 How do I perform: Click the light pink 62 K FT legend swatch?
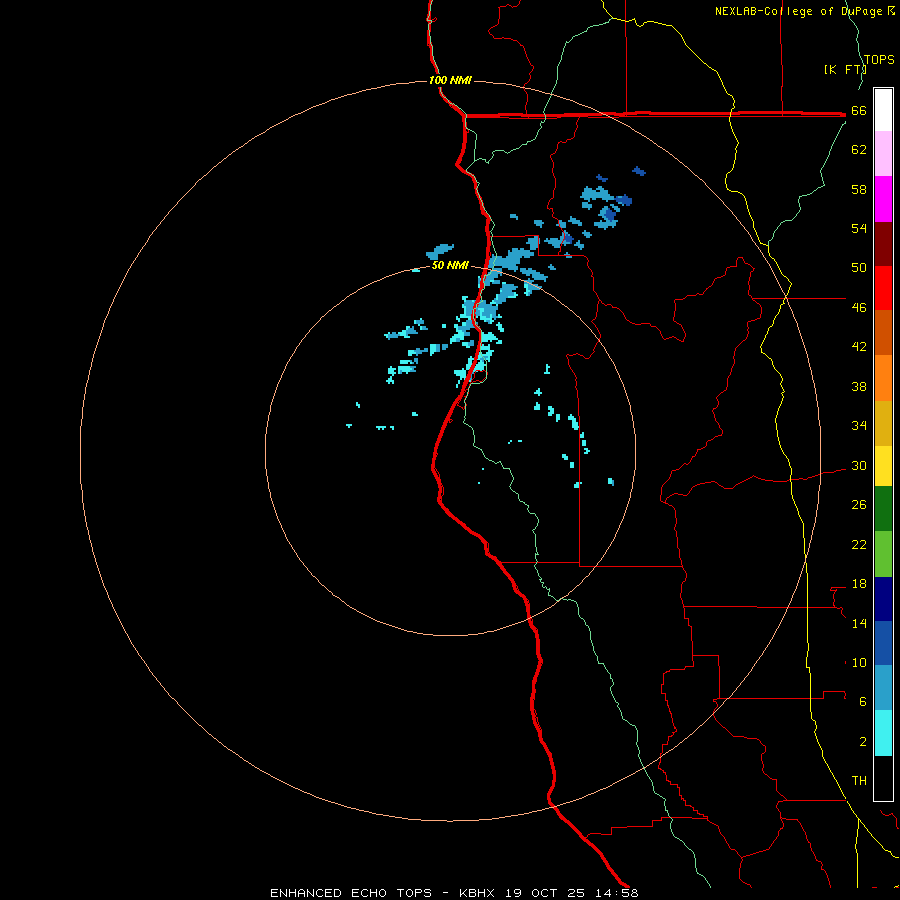click(883, 154)
